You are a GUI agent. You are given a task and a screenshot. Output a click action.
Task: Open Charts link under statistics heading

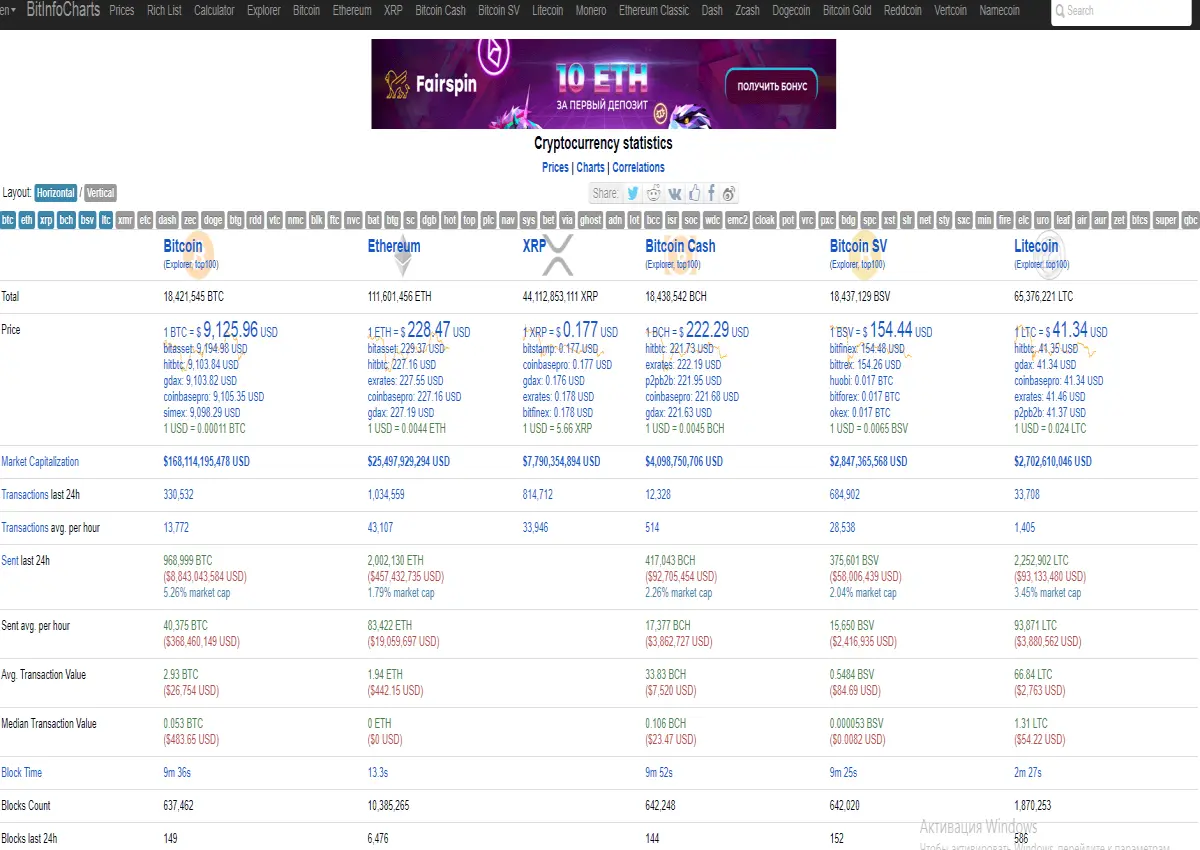point(590,168)
